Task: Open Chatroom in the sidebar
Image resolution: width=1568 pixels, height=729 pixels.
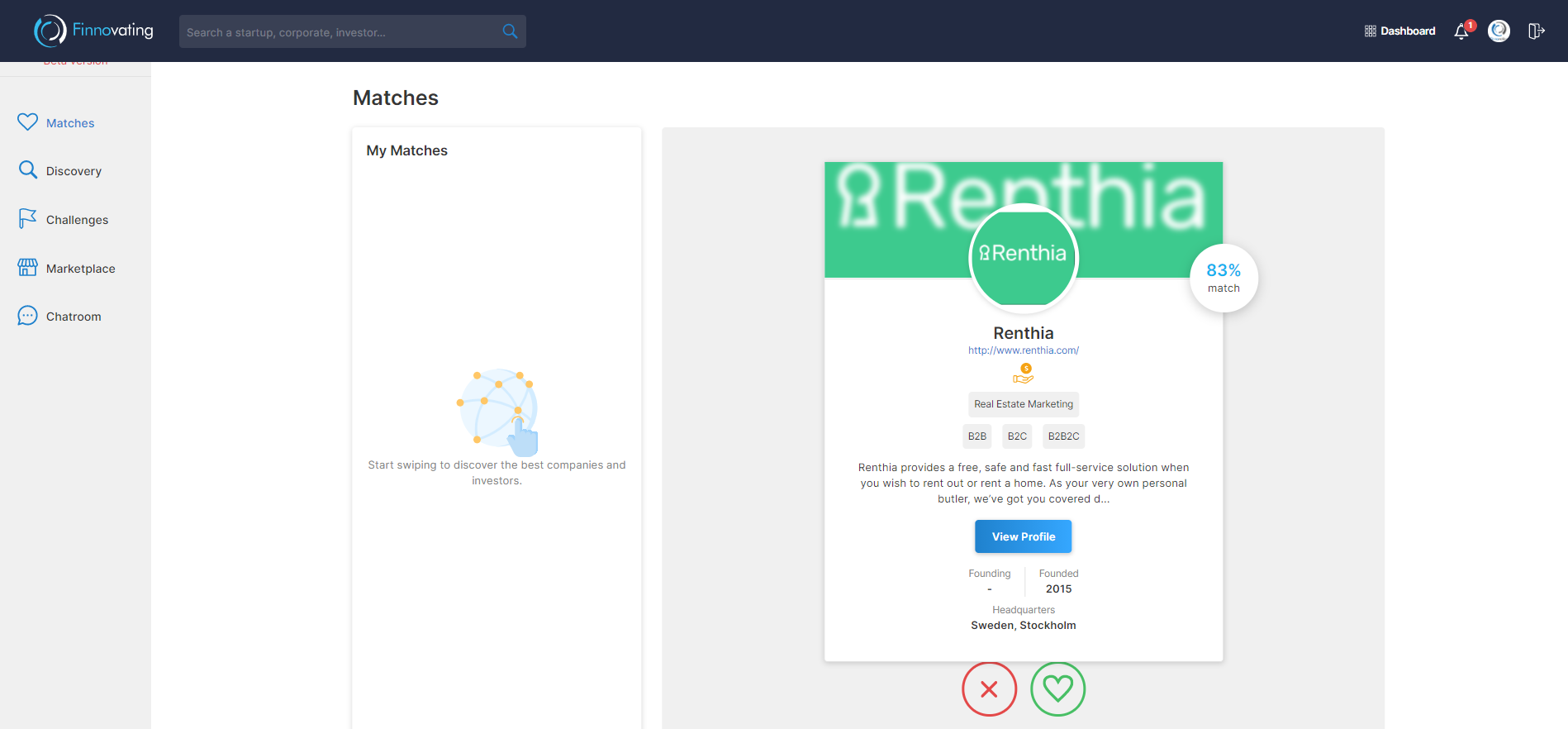Action: (75, 316)
